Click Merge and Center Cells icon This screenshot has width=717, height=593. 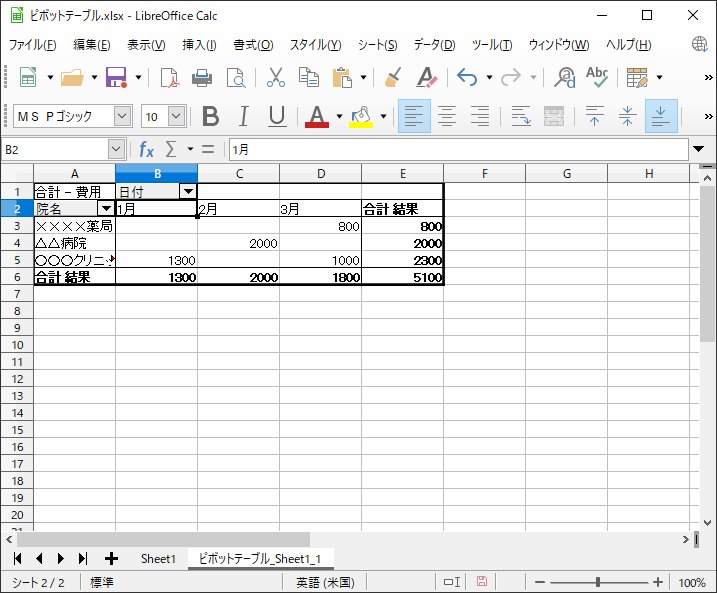(554, 116)
